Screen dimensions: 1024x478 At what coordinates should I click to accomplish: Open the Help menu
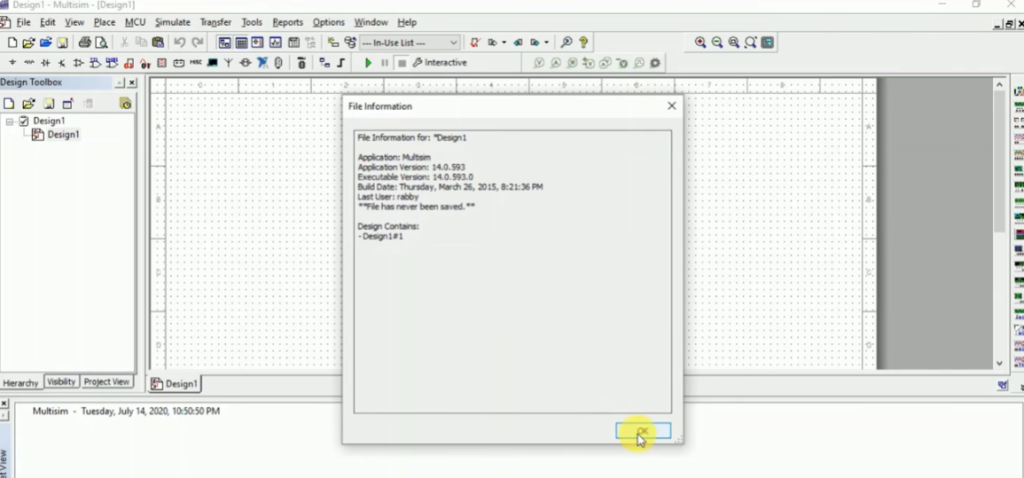[407, 22]
